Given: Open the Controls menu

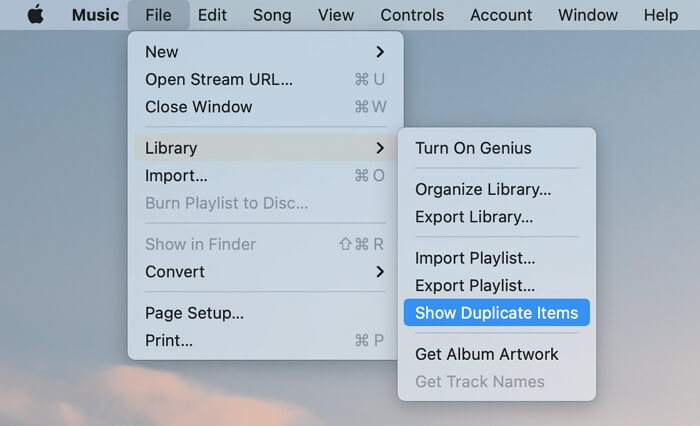Looking at the screenshot, I should (x=412, y=15).
